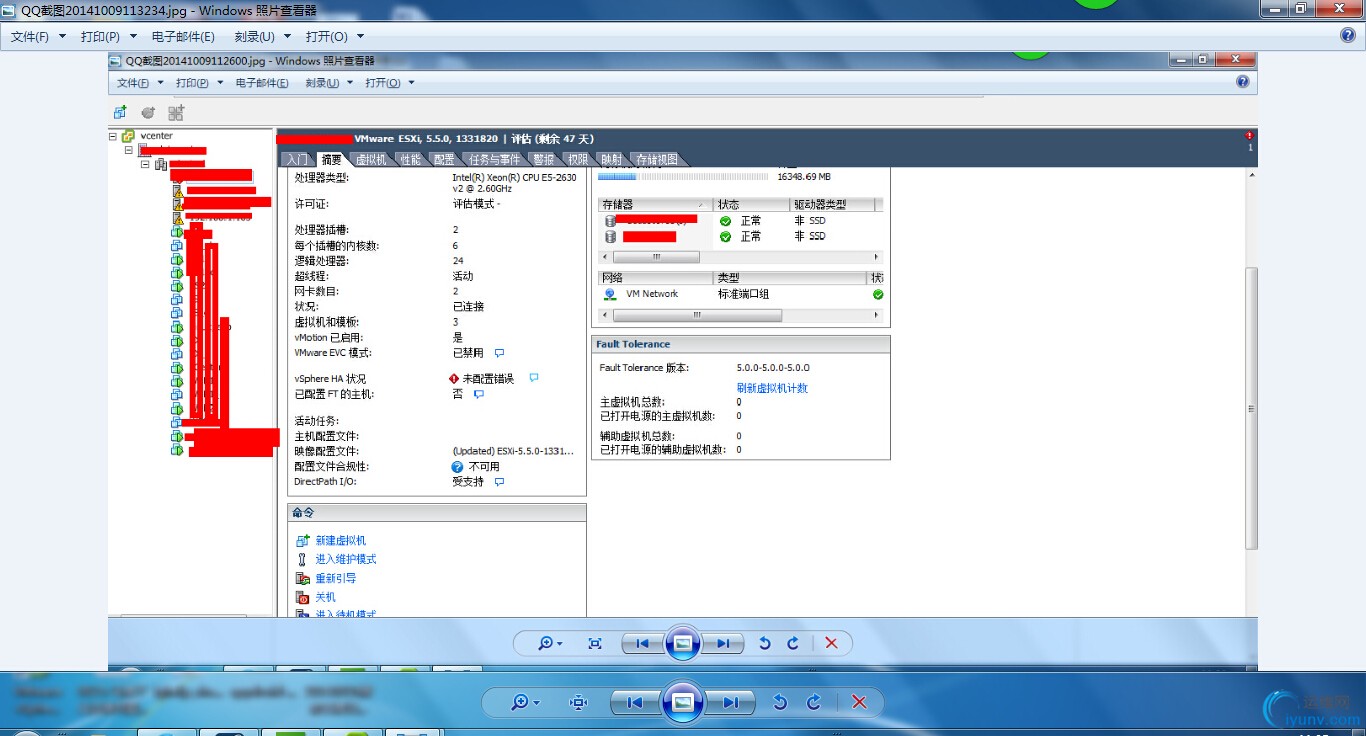Click 电子邮件(E) in the inner 112600.jpg viewer
The image size is (1366, 736).
[x=262, y=83]
